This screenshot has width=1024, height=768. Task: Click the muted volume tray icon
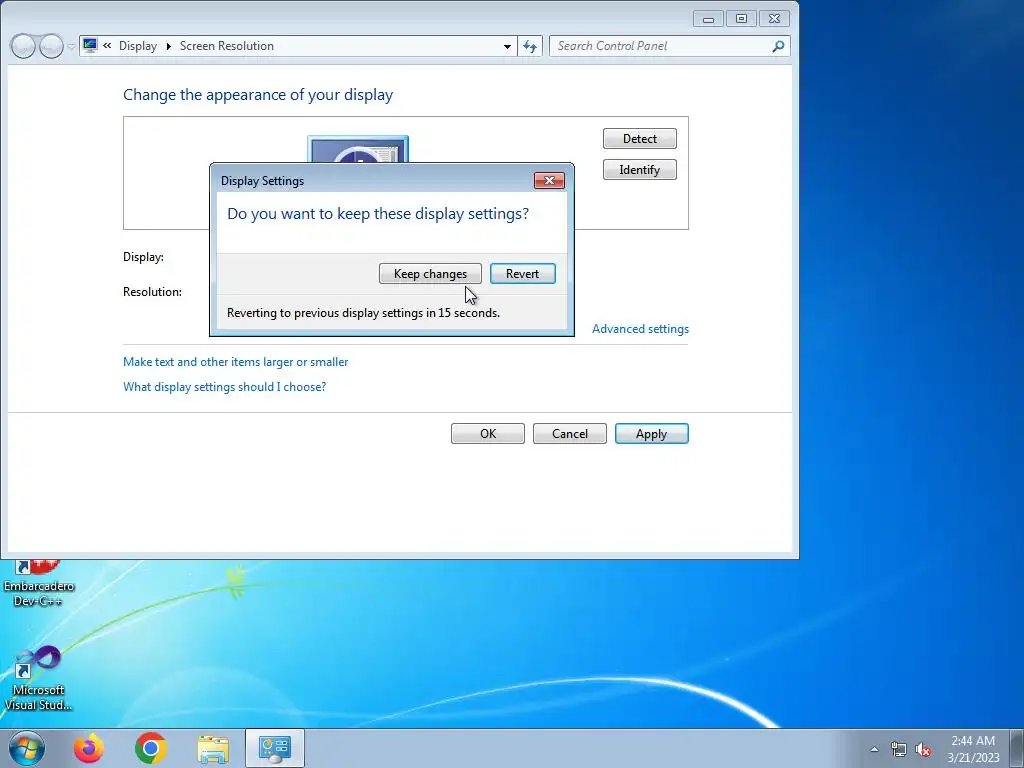(x=923, y=750)
